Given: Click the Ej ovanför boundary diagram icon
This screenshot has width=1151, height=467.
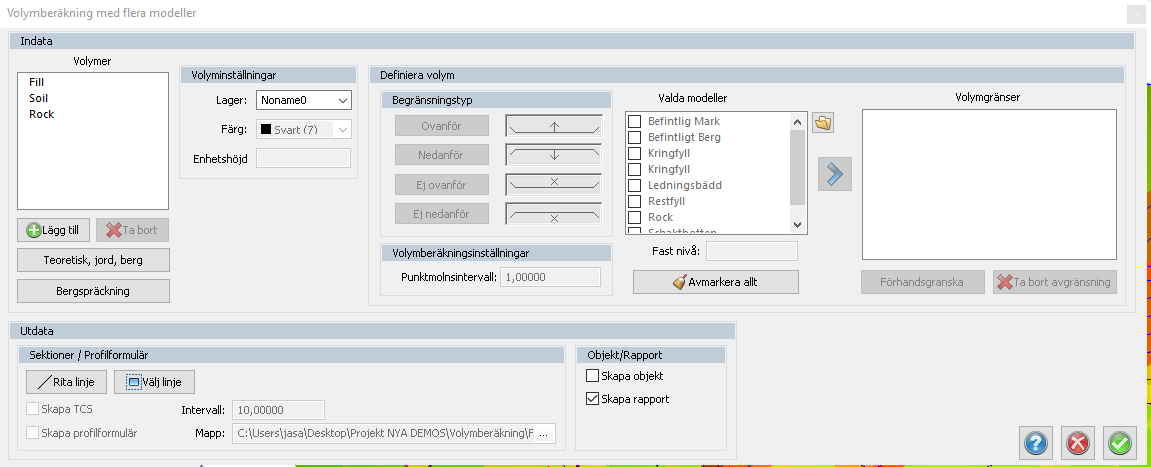Looking at the screenshot, I should tap(553, 184).
